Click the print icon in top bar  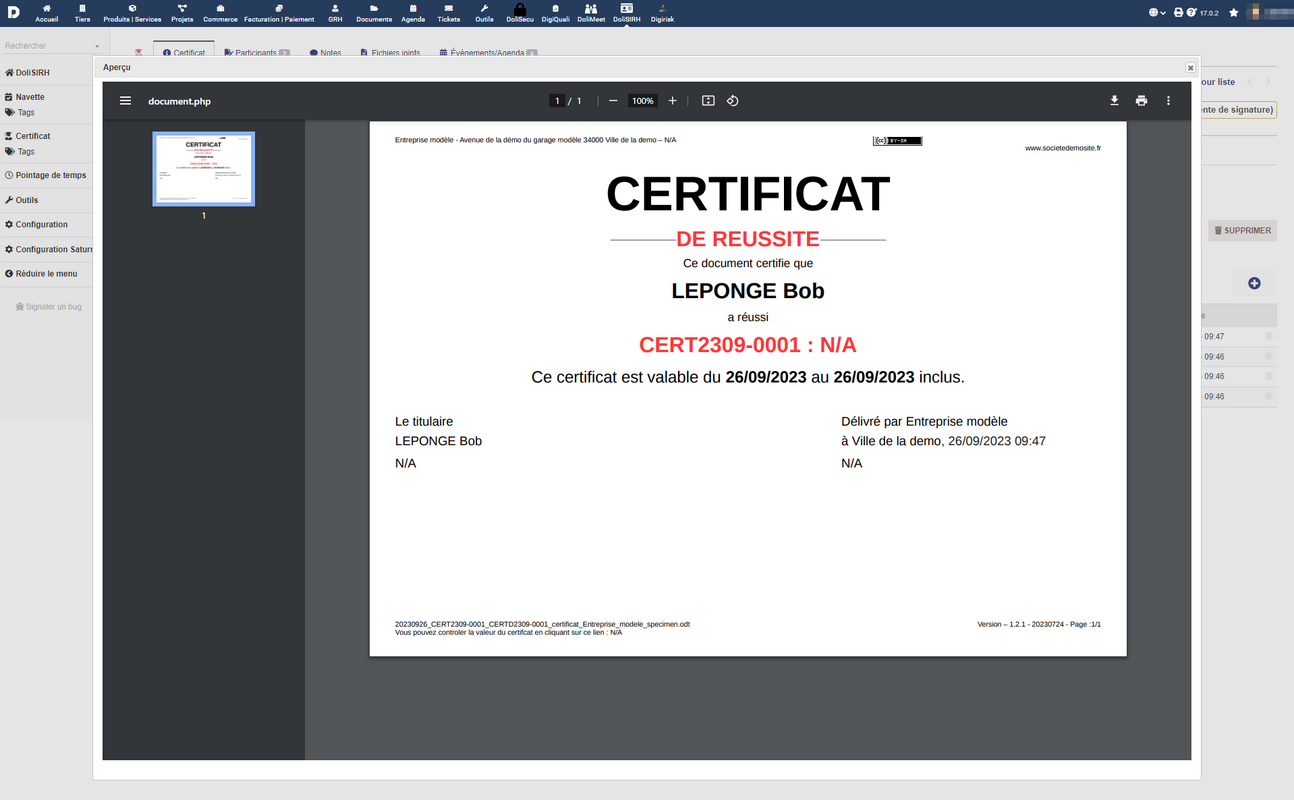[x=1178, y=13]
